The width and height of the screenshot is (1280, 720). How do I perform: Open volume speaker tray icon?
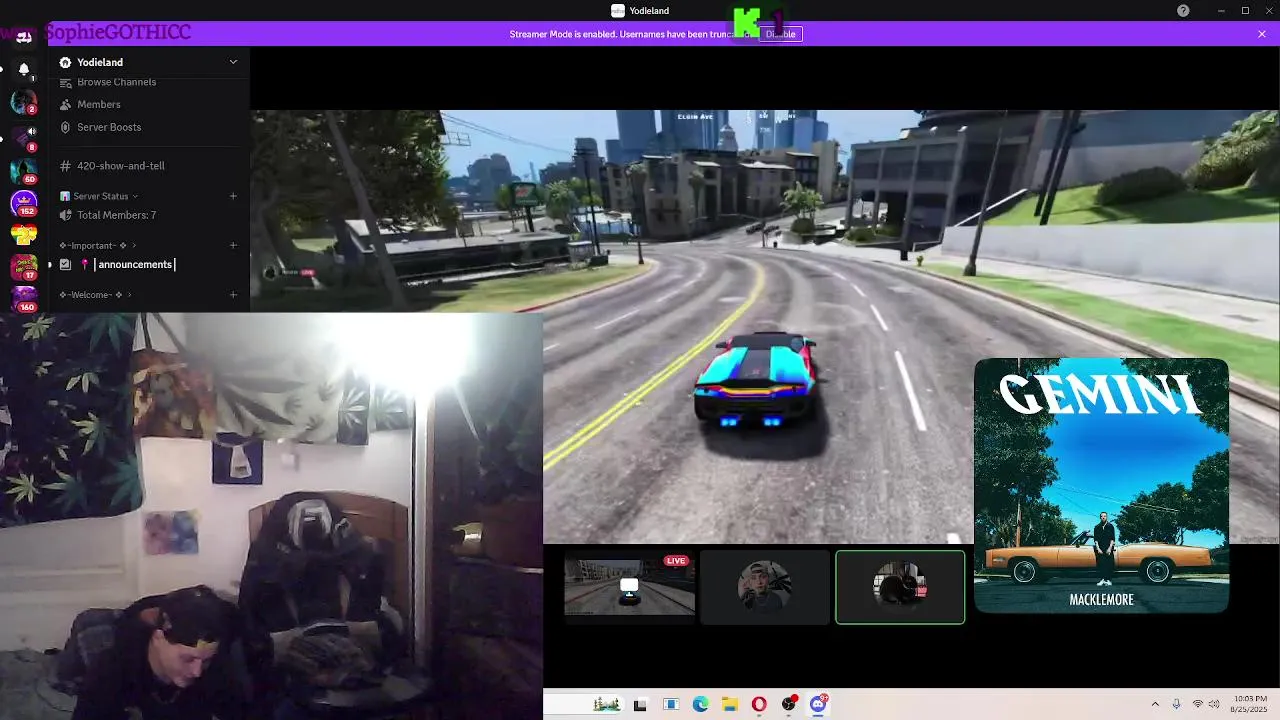click(x=1214, y=704)
